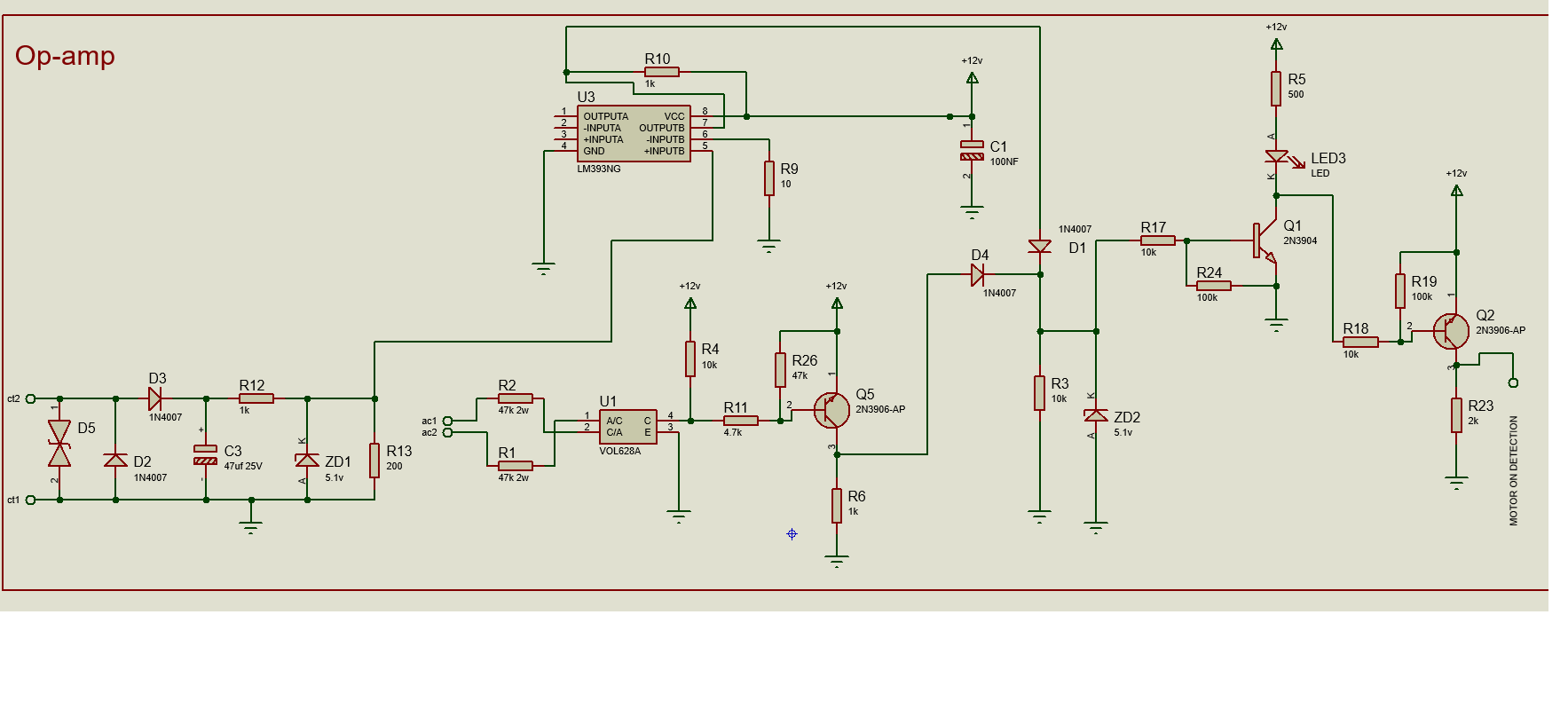Viewport: 1568px width, 725px height.
Task: Click the +12v power terminal above R4
Action: [690, 303]
